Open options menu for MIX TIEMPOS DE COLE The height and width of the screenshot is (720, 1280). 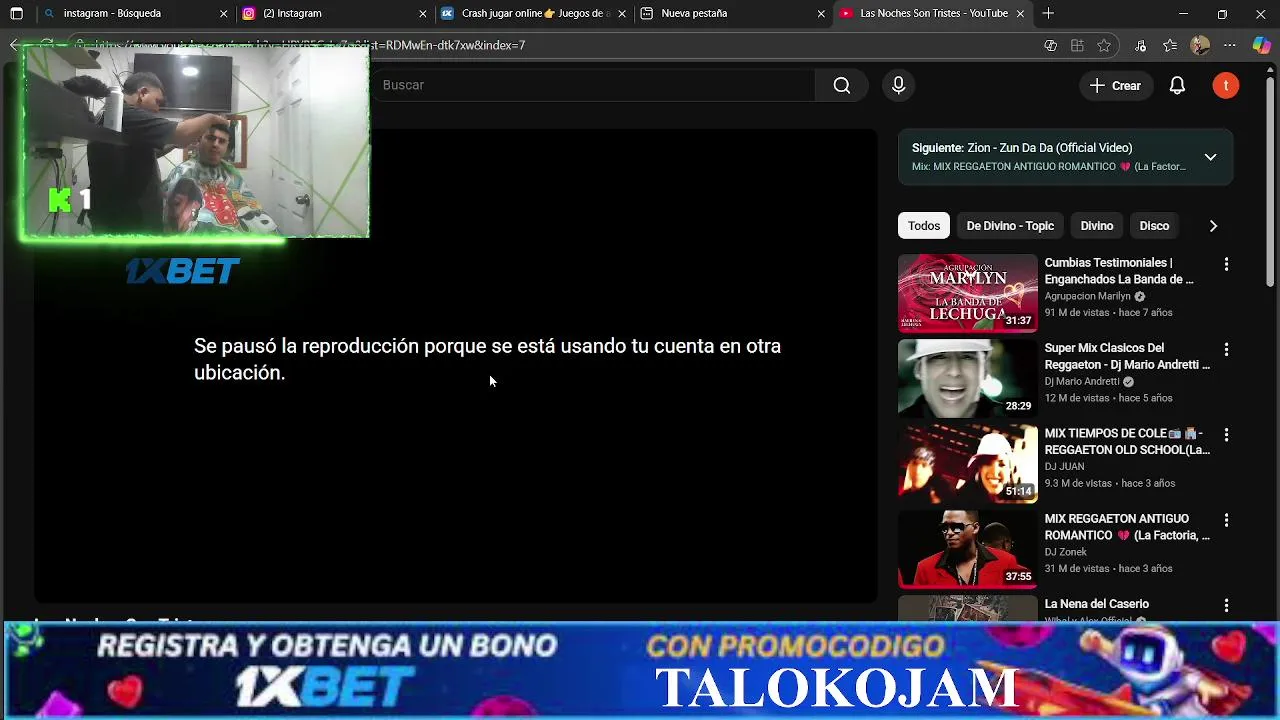[1226, 435]
